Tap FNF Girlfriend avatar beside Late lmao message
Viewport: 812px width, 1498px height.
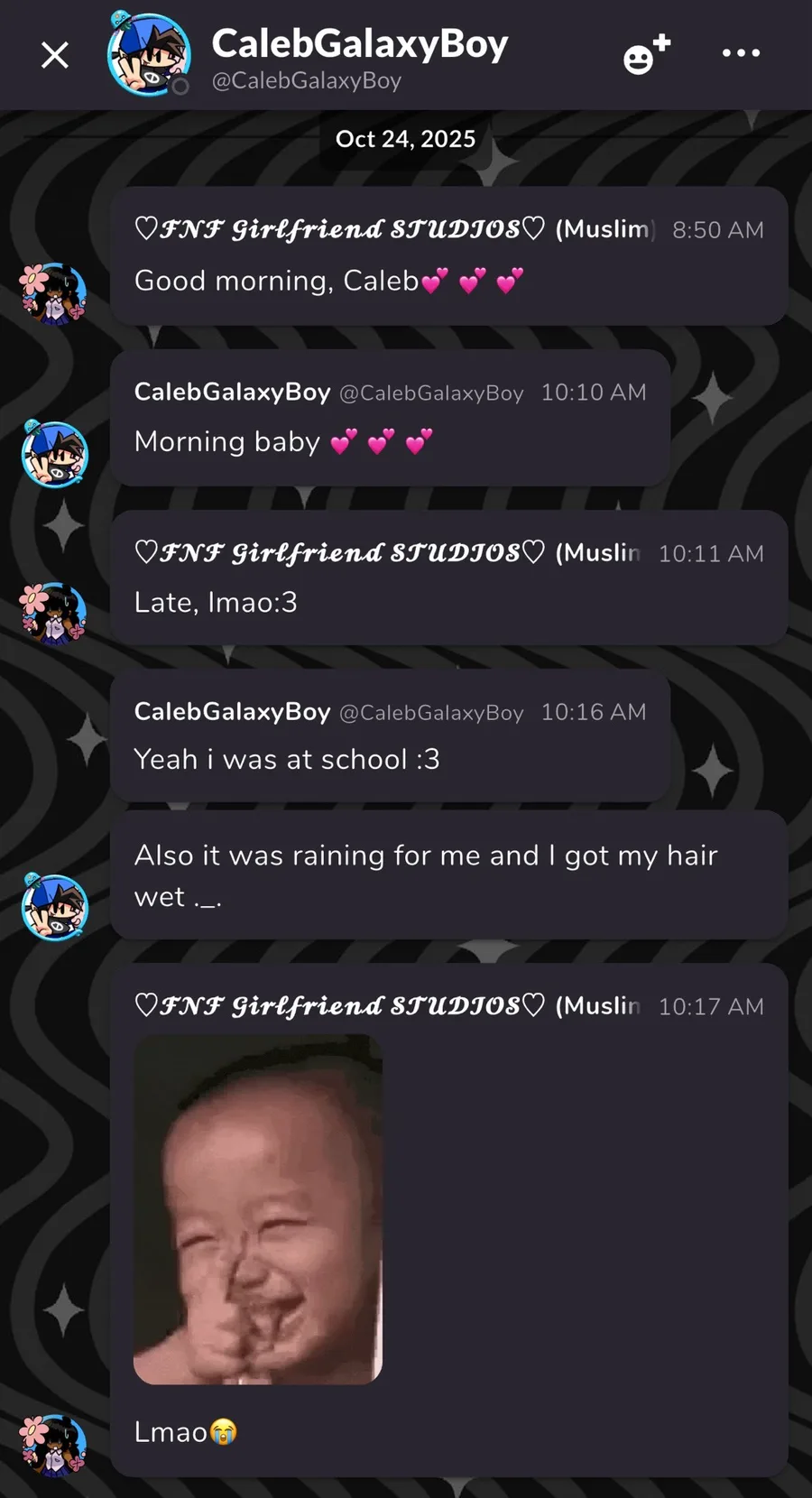click(53, 614)
